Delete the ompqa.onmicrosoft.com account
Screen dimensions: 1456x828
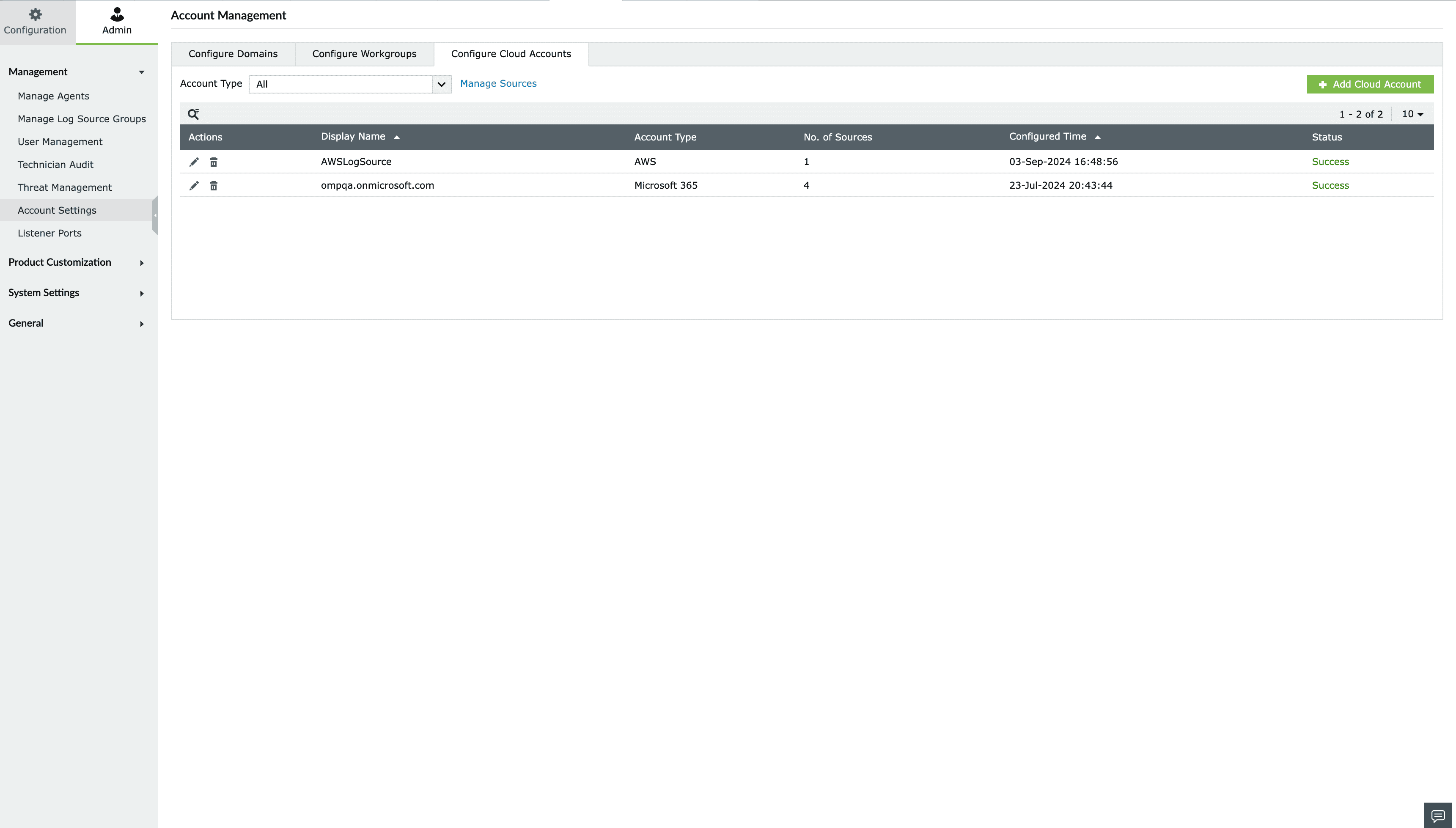pyautogui.click(x=213, y=186)
